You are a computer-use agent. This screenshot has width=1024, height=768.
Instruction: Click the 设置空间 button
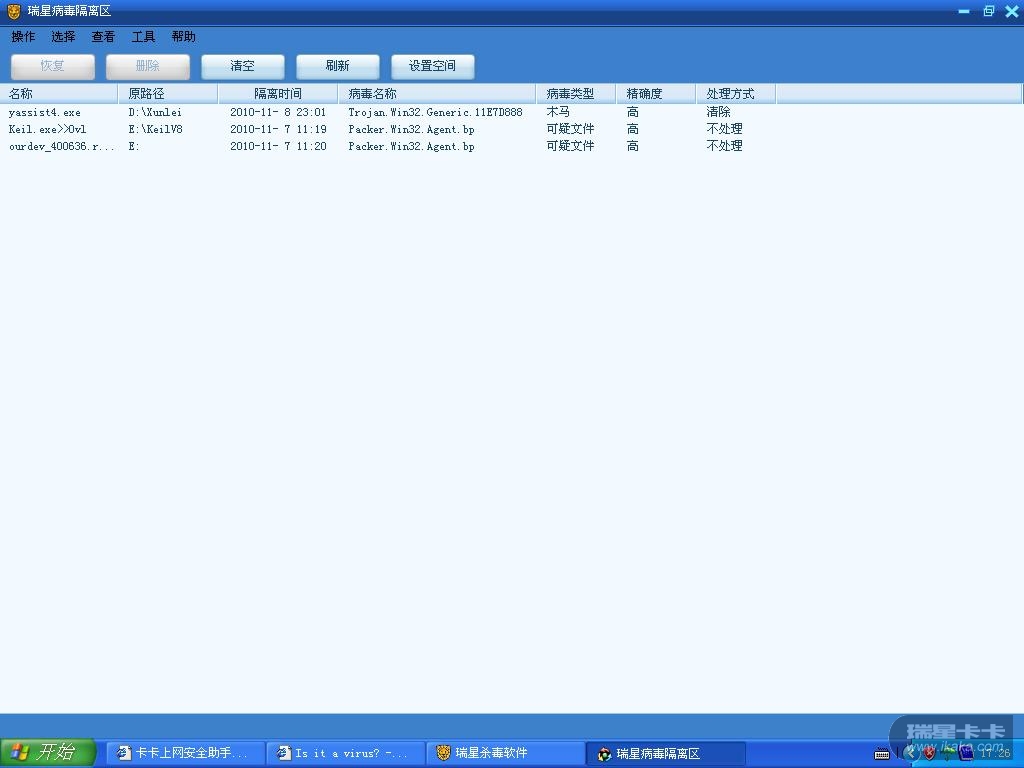coord(432,66)
